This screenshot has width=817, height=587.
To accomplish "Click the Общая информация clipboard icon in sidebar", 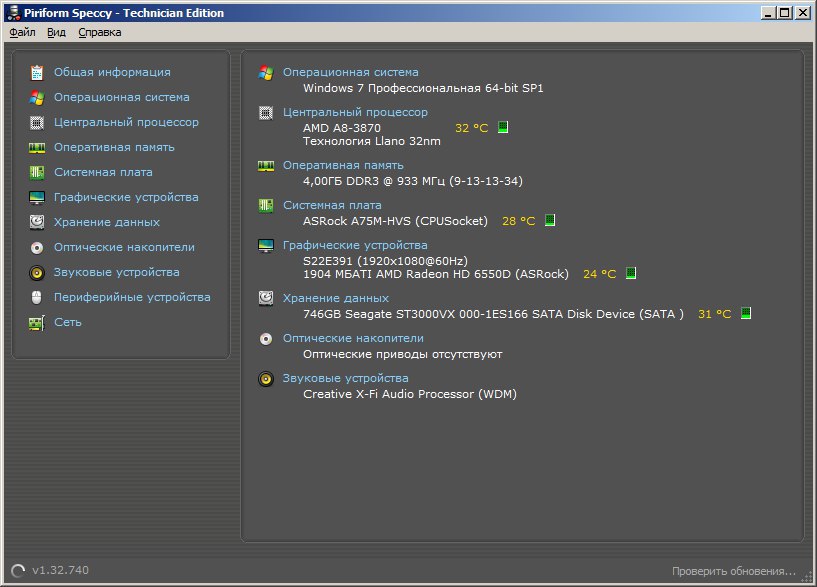I will pyautogui.click(x=36, y=72).
